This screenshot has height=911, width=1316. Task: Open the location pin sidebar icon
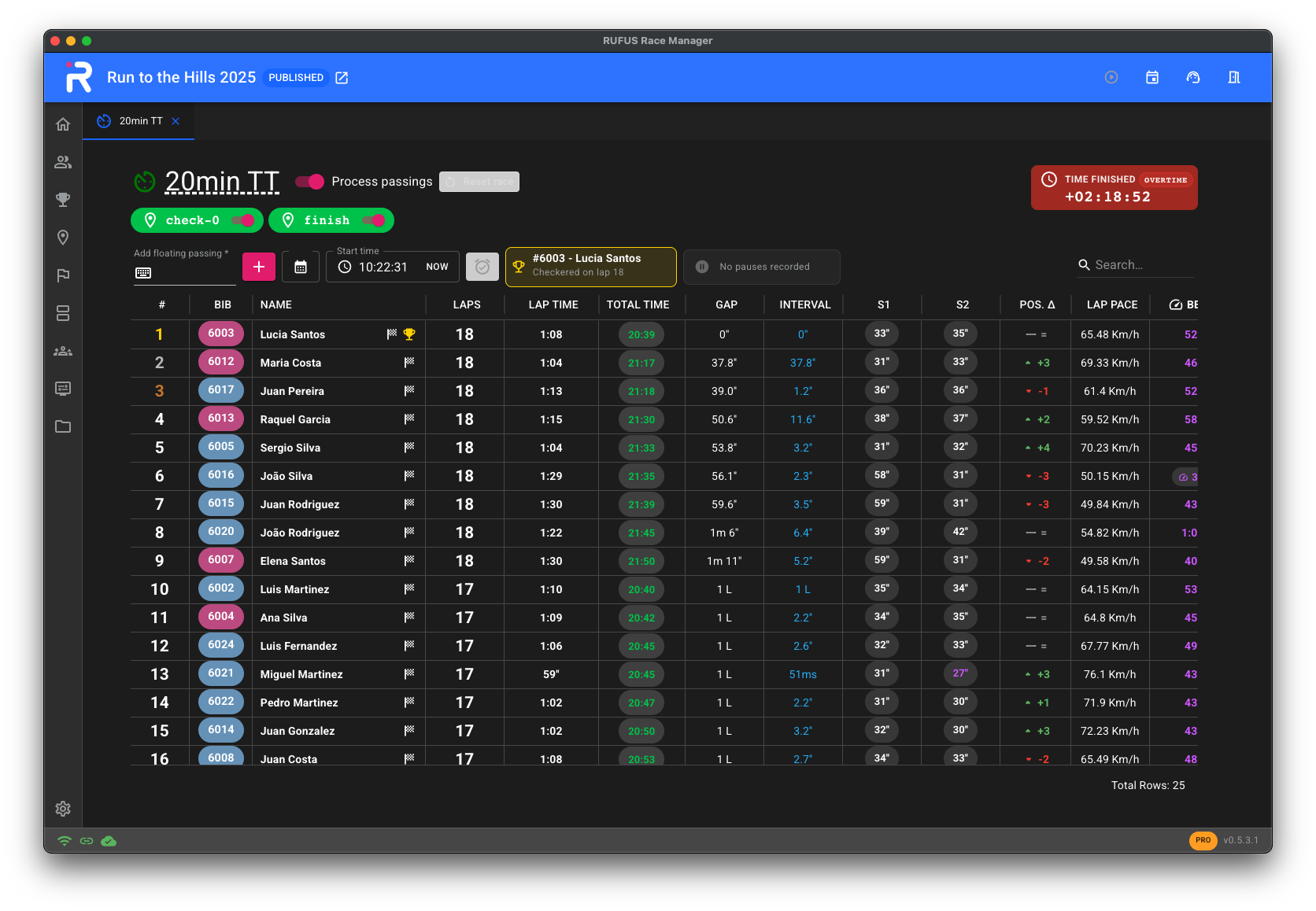pos(63,238)
